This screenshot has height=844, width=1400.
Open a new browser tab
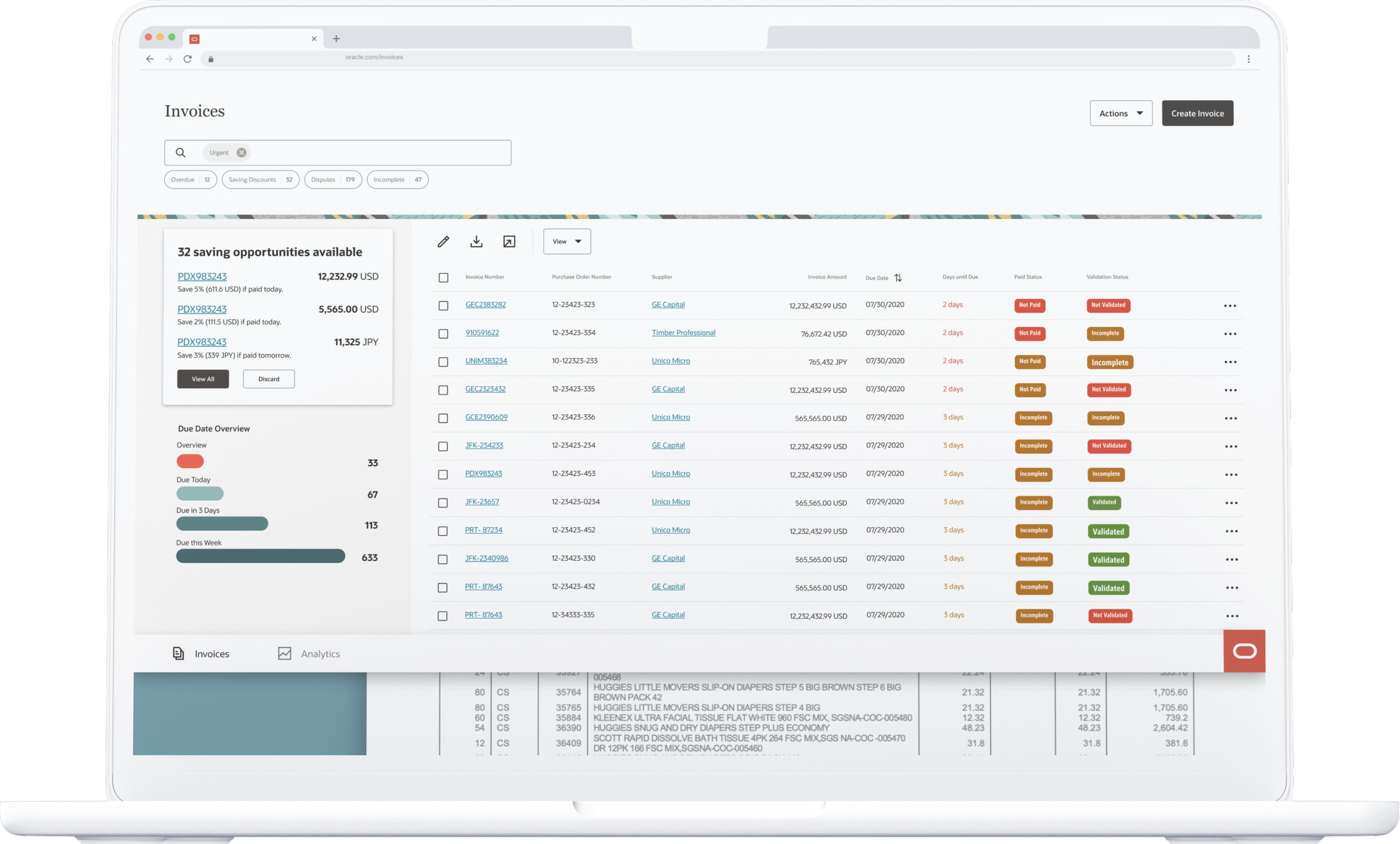[x=337, y=39]
